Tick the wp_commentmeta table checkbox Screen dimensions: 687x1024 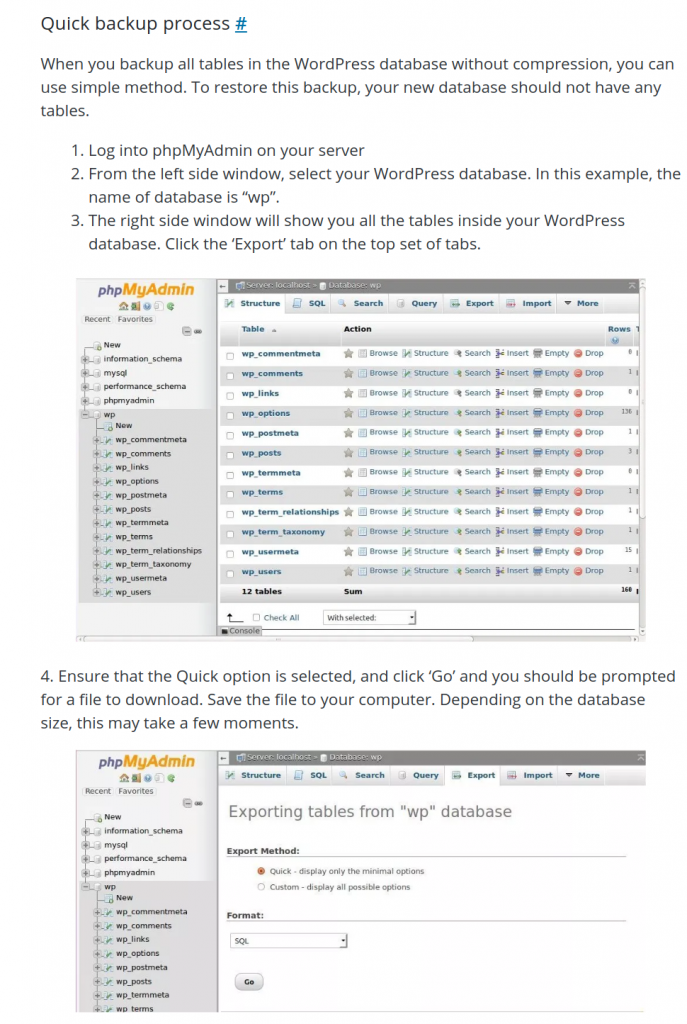click(x=230, y=356)
